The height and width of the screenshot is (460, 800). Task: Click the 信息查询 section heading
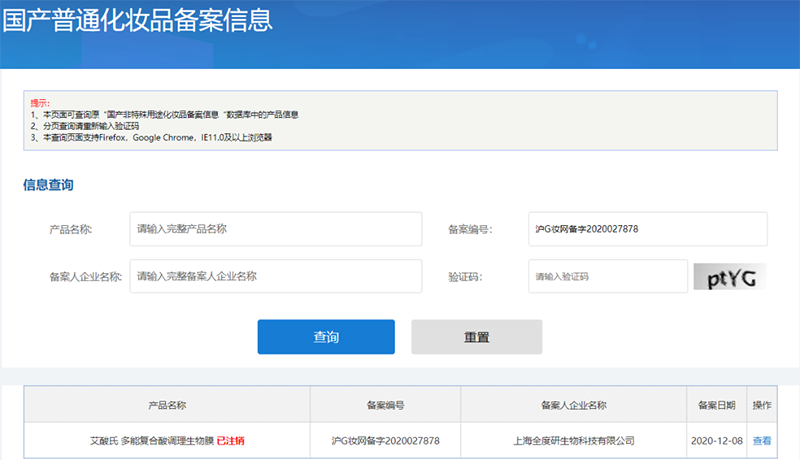pyautogui.click(x=48, y=185)
